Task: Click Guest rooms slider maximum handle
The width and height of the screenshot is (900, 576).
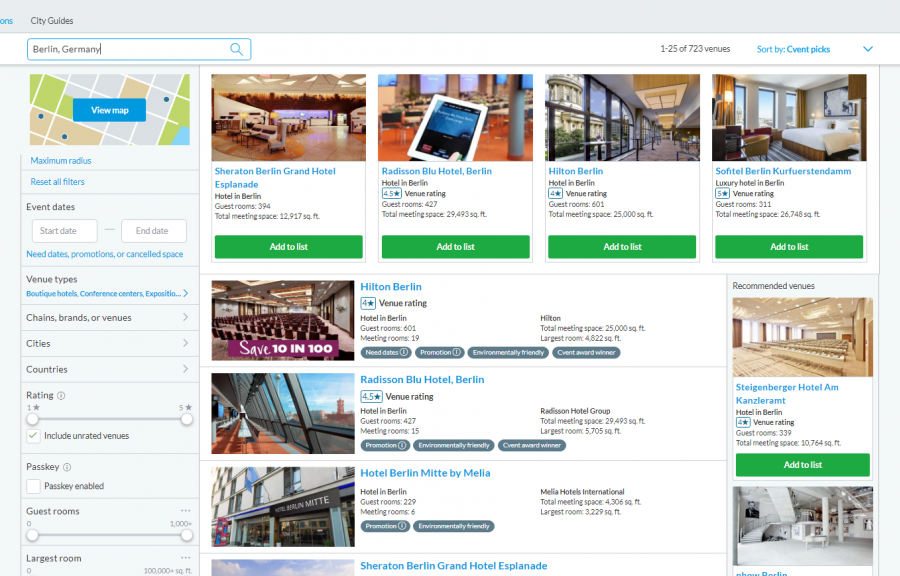Action: tap(187, 535)
